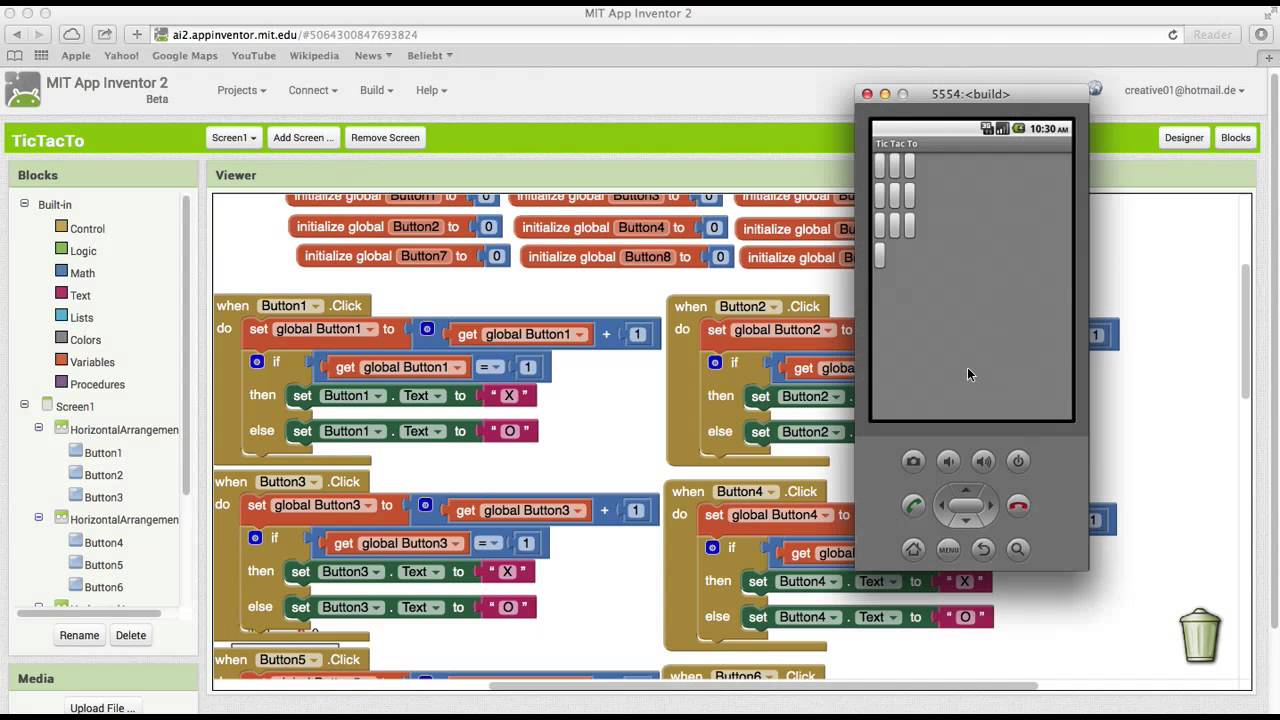Viewport: 1280px width, 720px height.
Task: Click the trash can in the Viewer
Action: point(1200,635)
